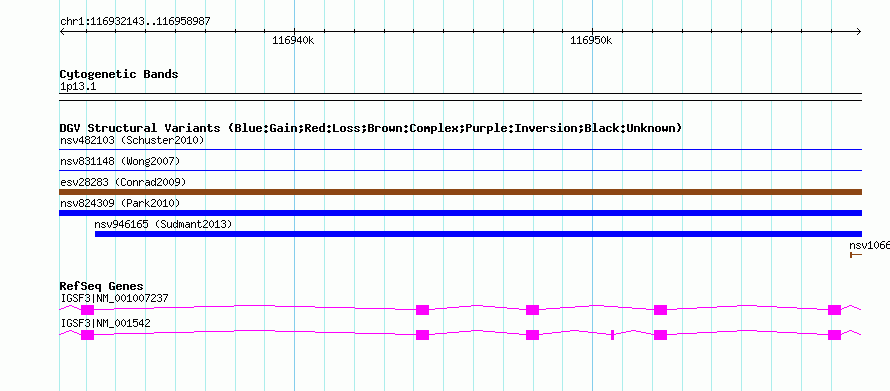Click the ruler's left arrowhead
This screenshot has height=391, width=890.
[x=62, y=32]
